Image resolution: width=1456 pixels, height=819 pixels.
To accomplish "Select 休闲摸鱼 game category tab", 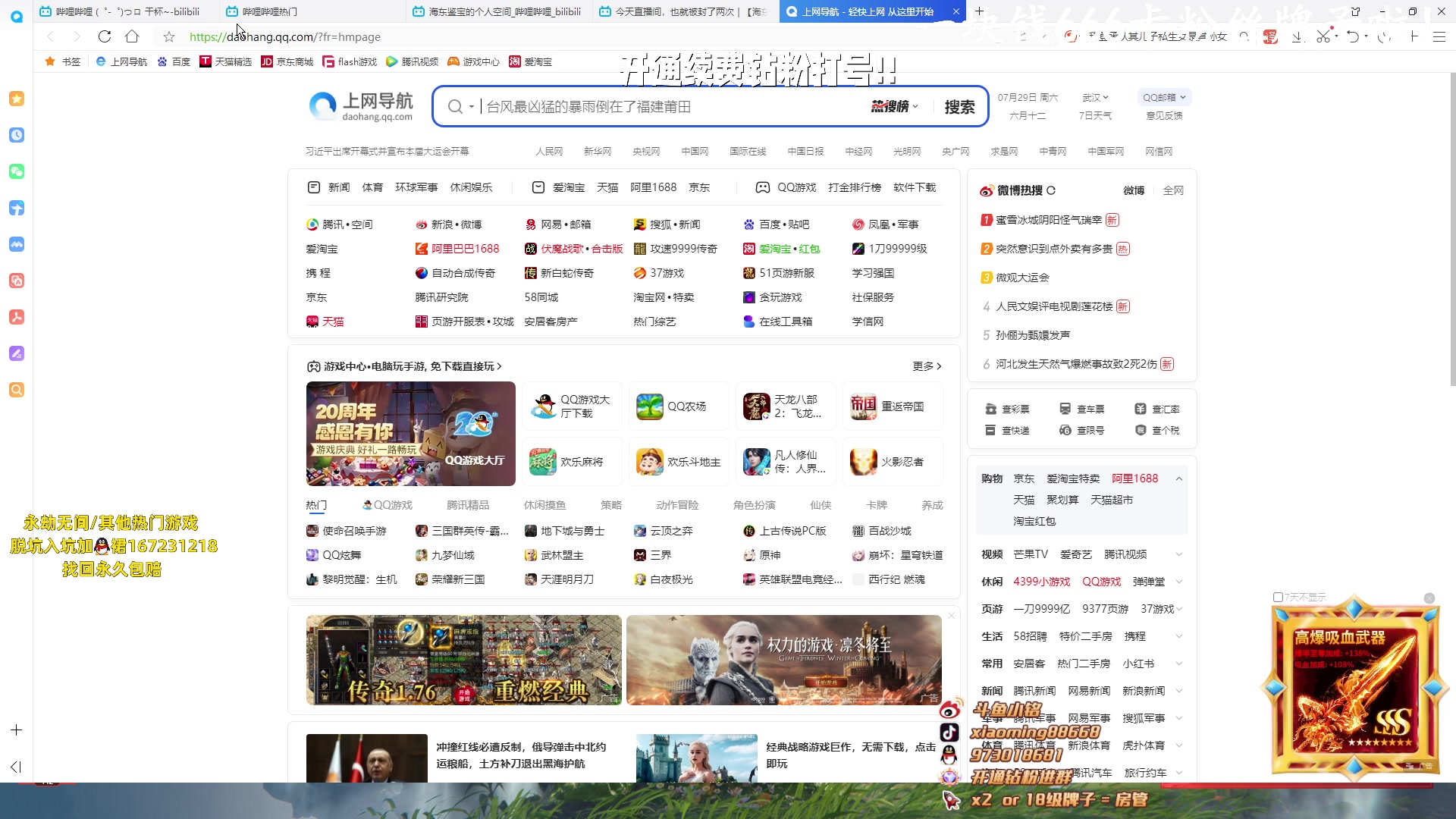I will (x=544, y=505).
